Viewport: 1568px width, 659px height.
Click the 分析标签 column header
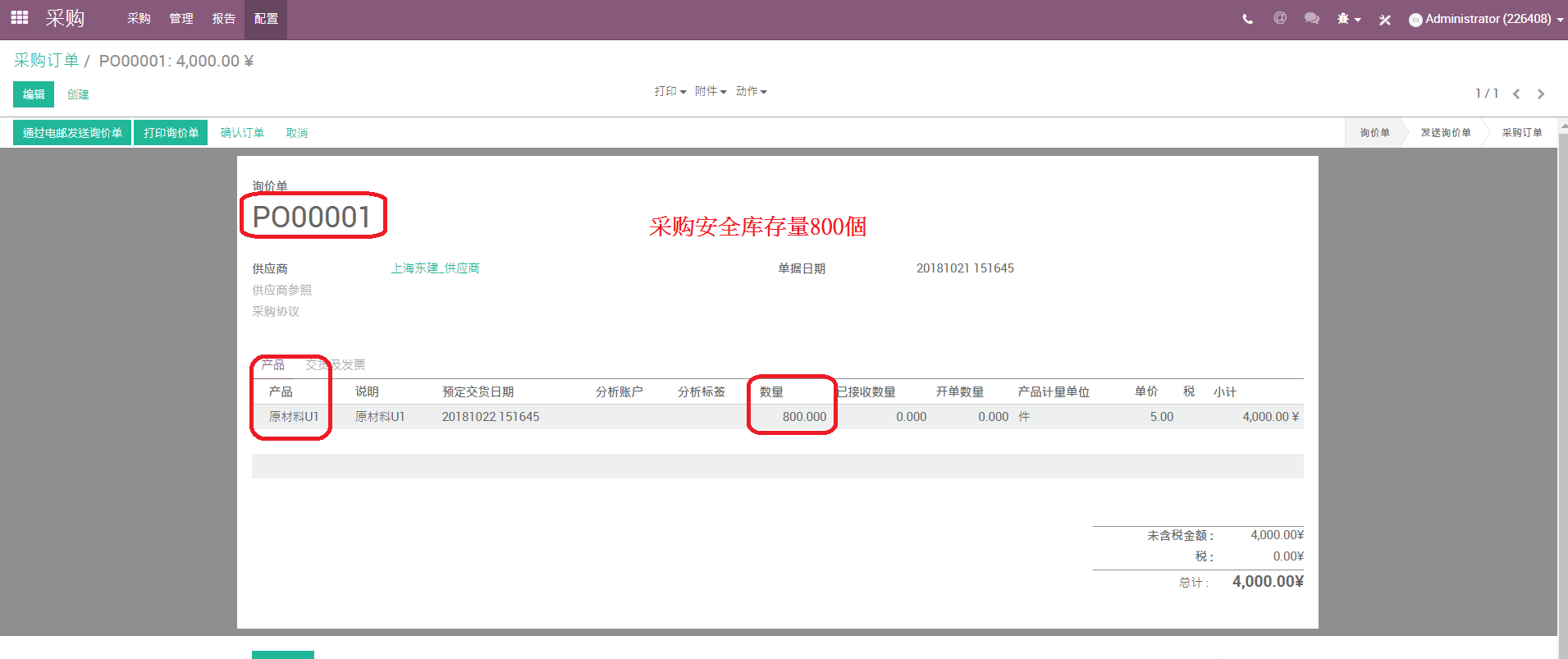point(702,391)
